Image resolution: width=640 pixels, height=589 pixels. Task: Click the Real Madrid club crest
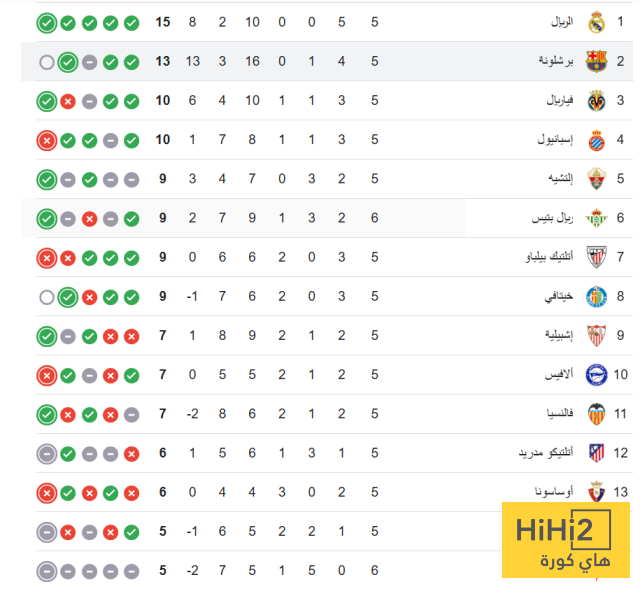click(x=596, y=22)
